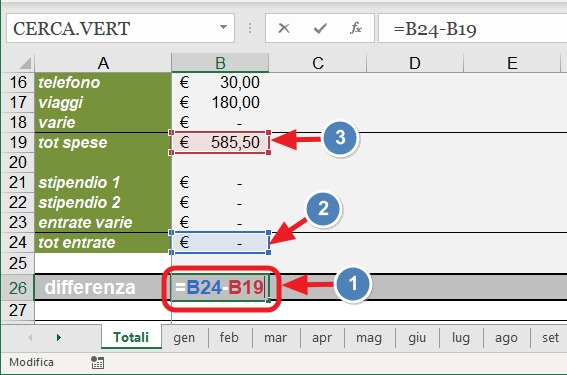Open Insert Function fx dialog

356,28
